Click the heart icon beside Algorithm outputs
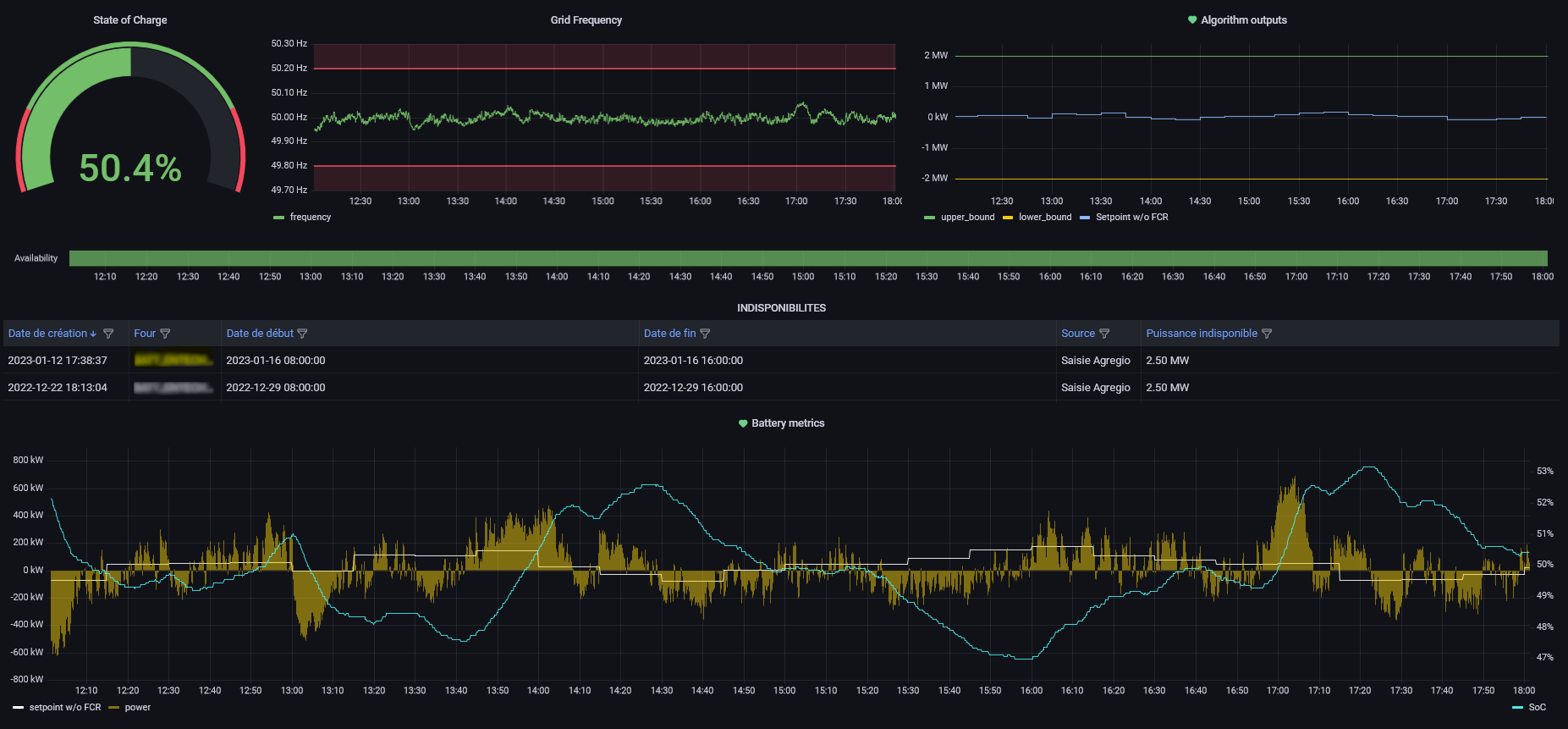 [1192, 20]
